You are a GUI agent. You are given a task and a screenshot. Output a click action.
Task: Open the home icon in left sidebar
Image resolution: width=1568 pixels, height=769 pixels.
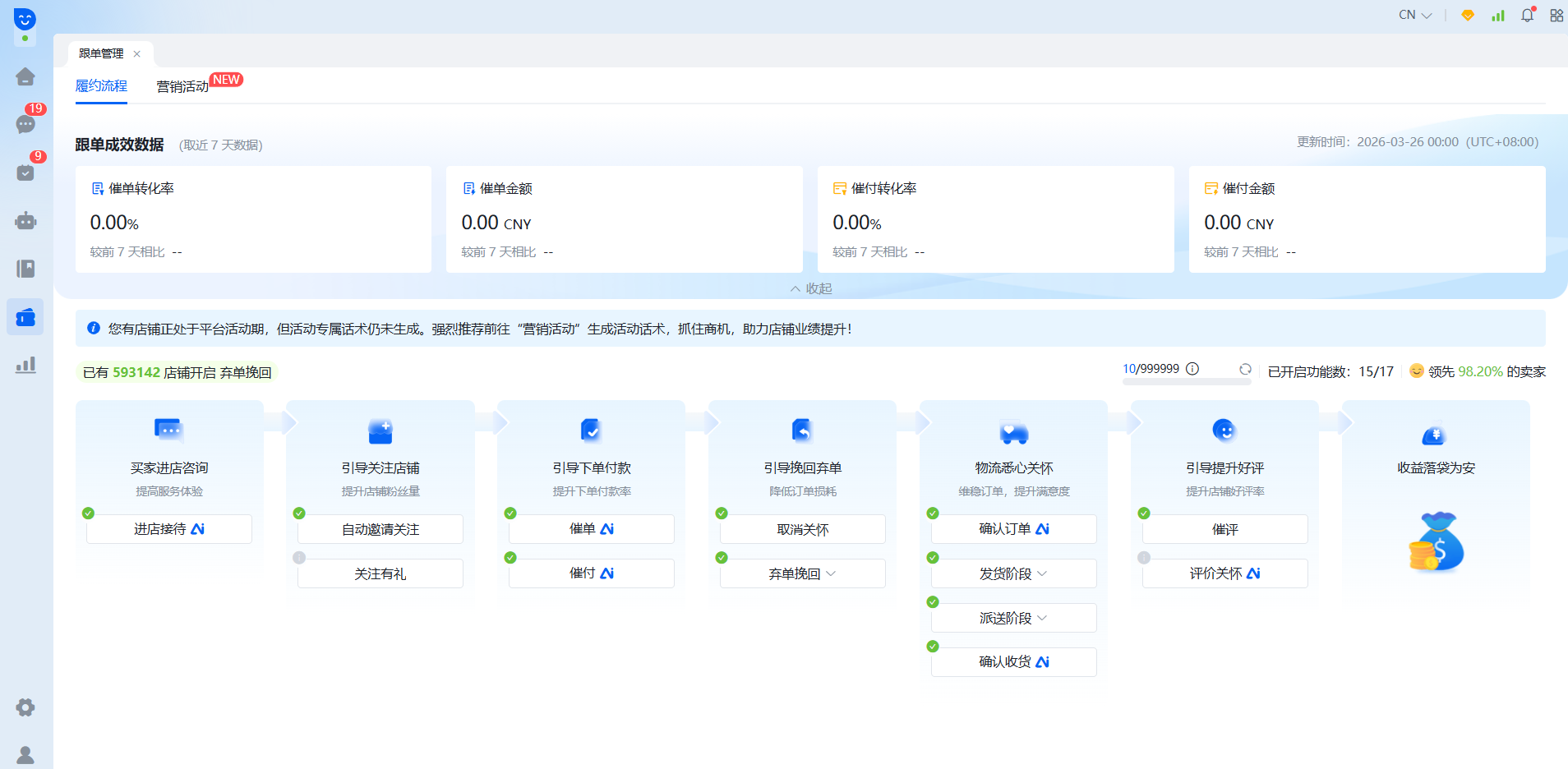[x=25, y=76]
